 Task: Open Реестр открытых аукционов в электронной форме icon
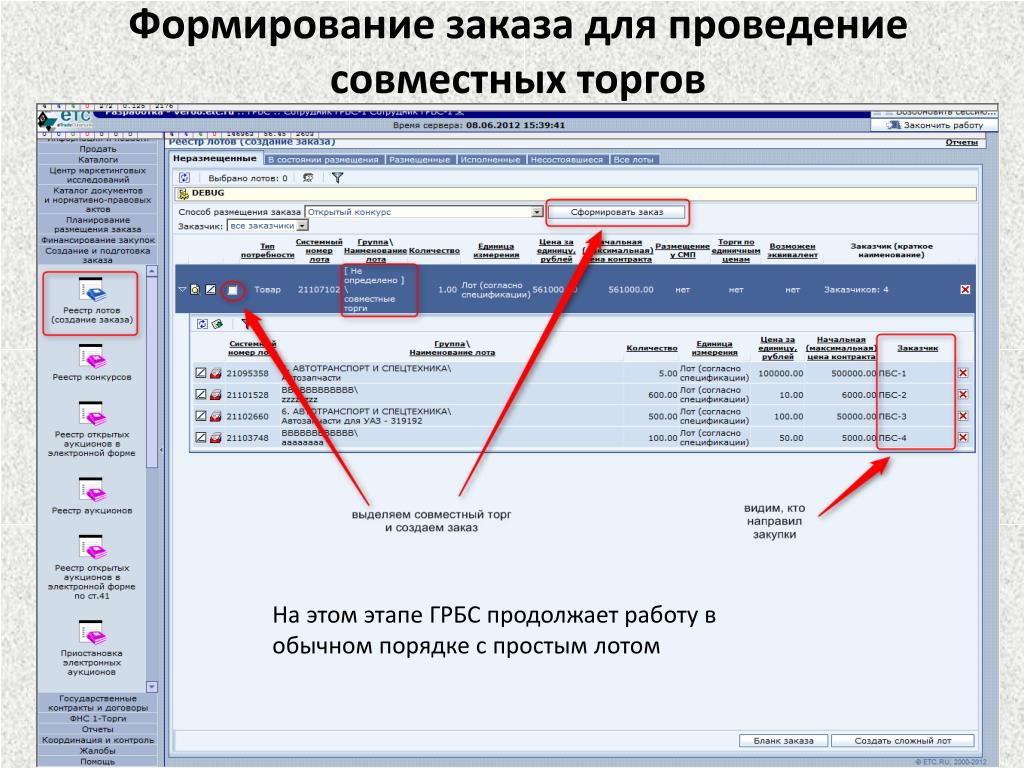point(91,414)
